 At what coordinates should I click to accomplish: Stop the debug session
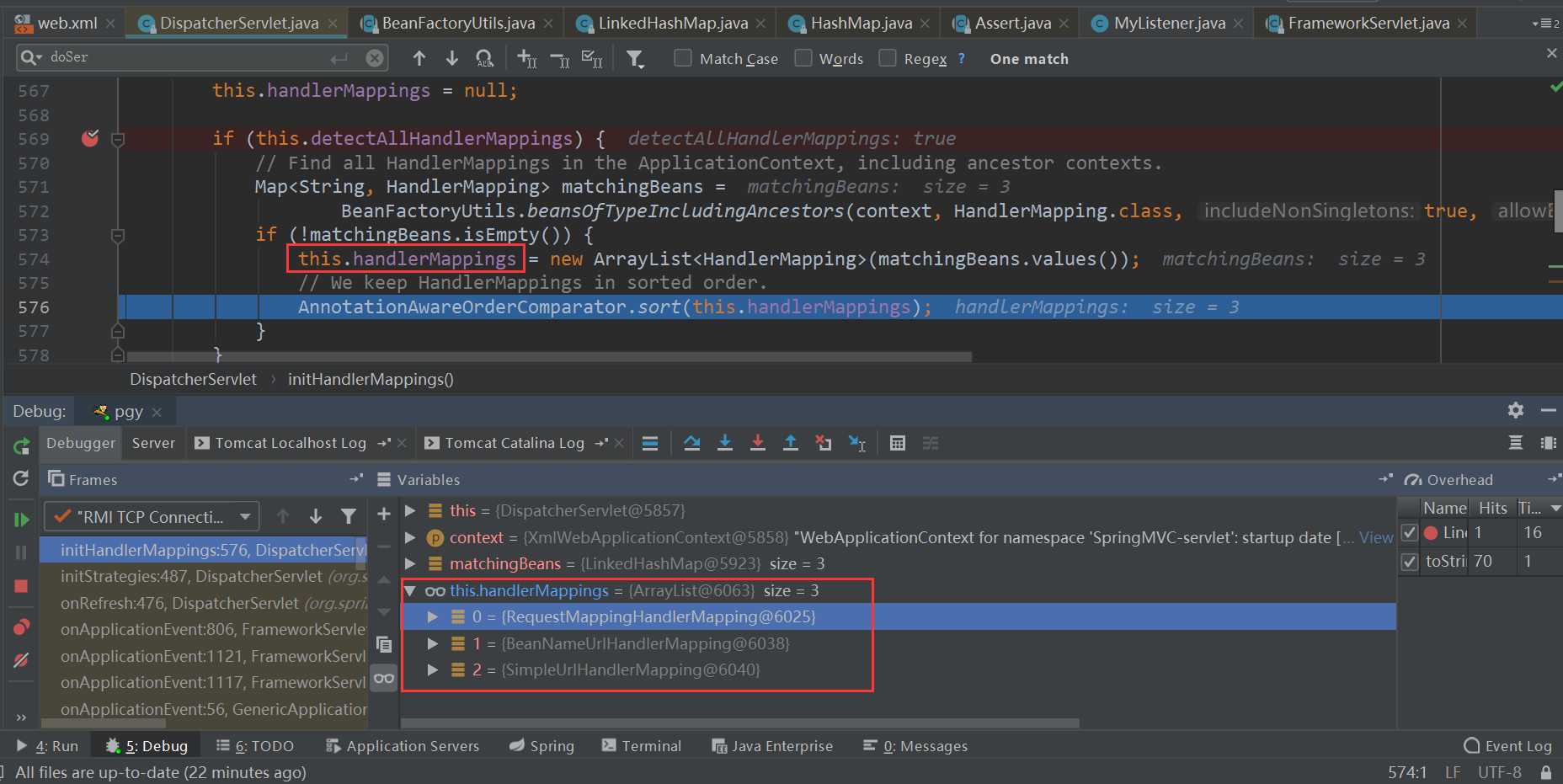pyautogui.click(x=21, y=586)
